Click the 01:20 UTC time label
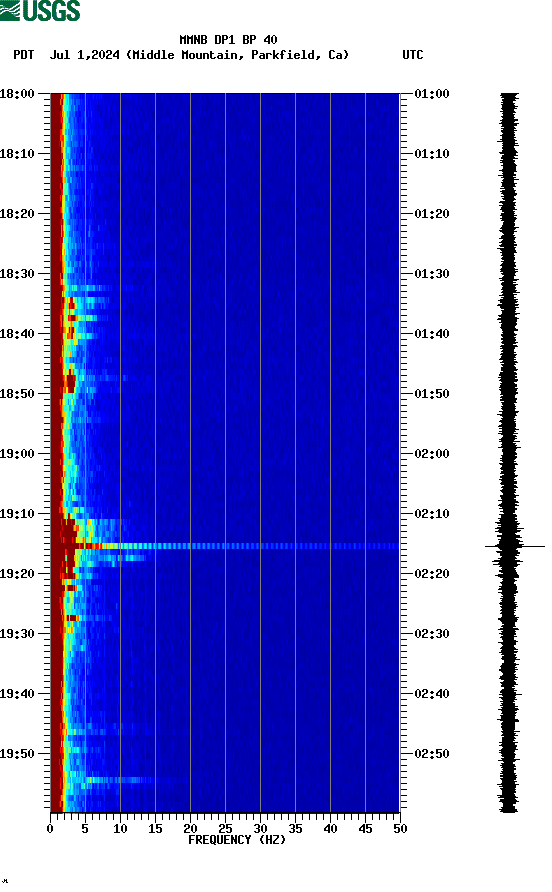This screenshot has height=892, width=552. (432, 214)
